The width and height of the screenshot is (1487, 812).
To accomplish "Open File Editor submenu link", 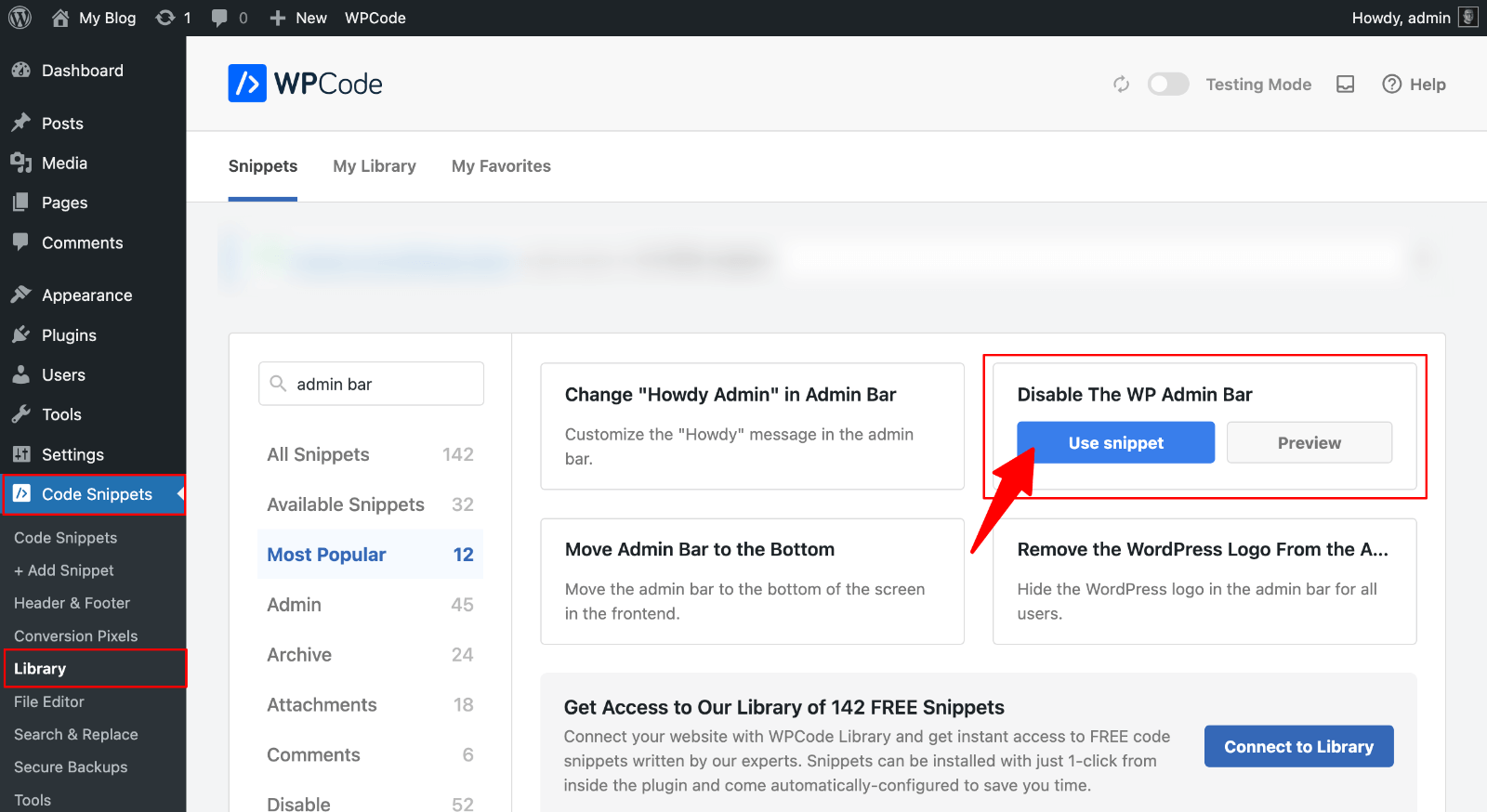I will (x=48, y=701).
